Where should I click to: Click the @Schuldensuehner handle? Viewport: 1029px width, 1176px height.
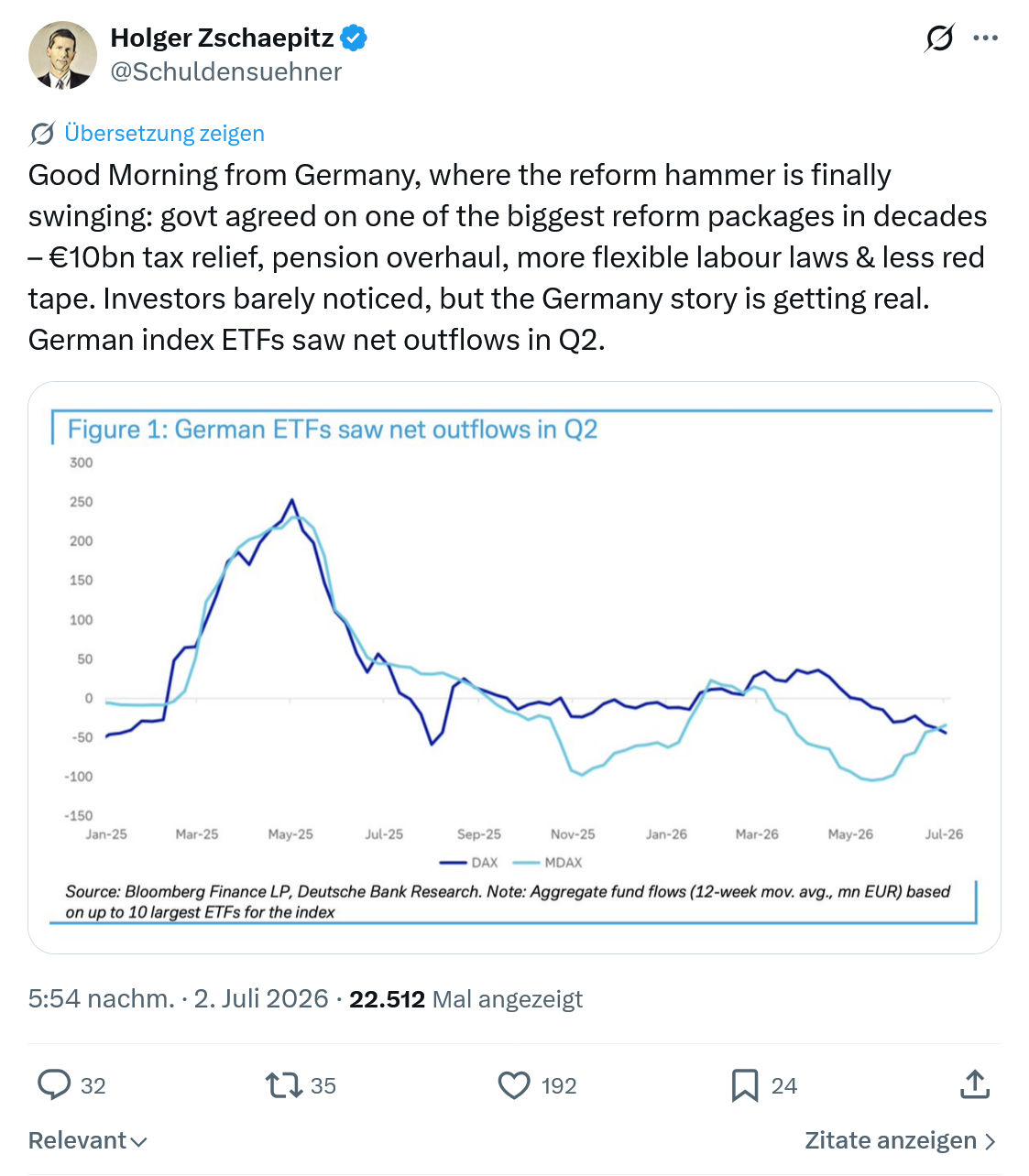click(226, 72)
